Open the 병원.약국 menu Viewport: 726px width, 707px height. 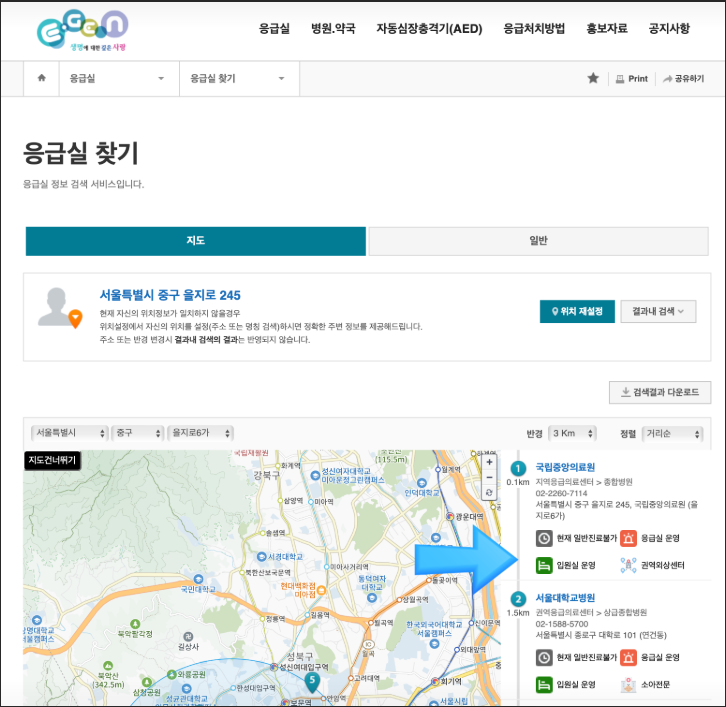click(333, 28)
